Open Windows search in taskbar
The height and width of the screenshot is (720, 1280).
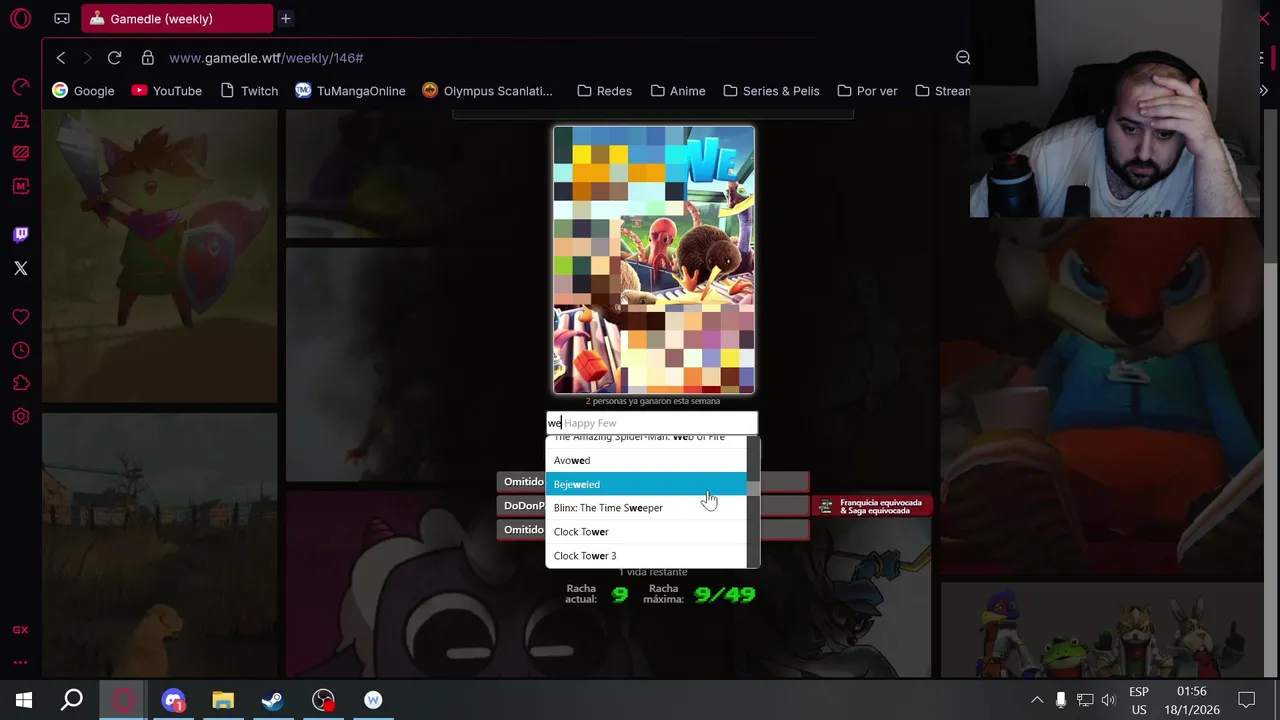point(72,700)
